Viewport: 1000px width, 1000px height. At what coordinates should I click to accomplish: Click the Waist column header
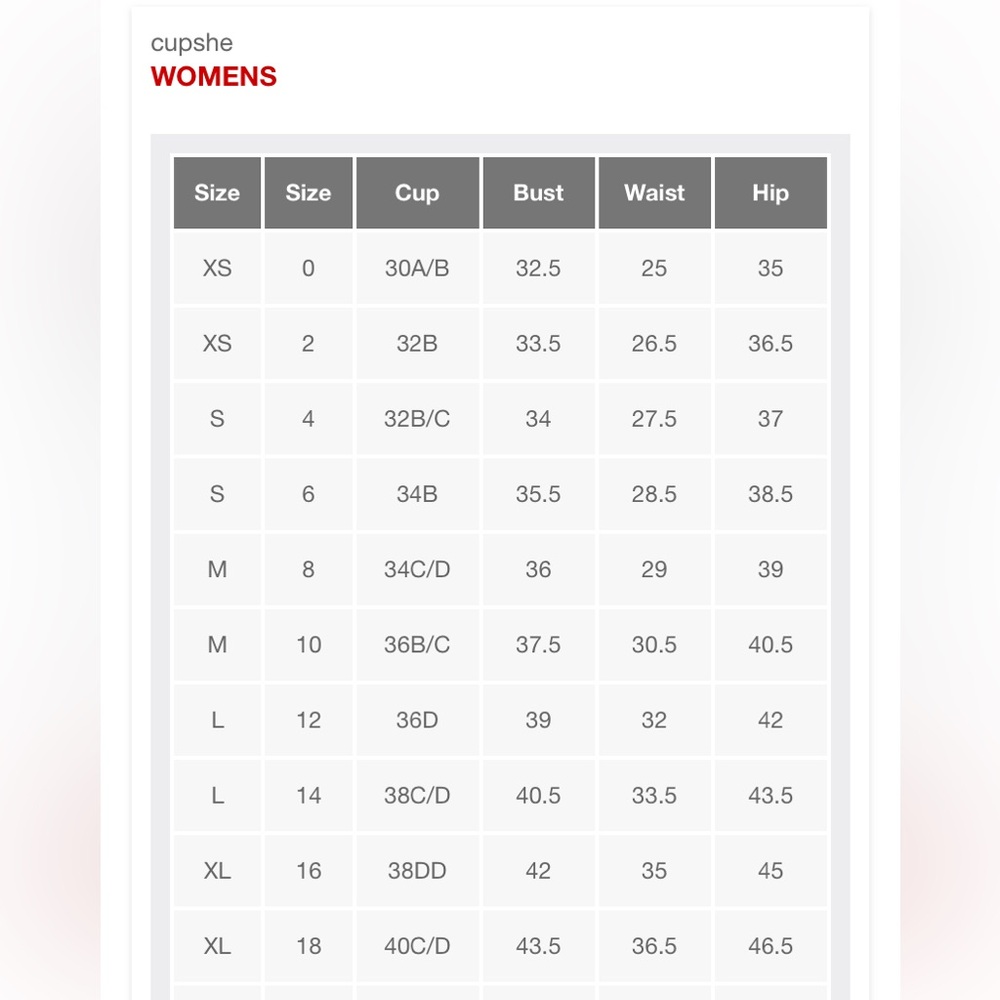pos(654,193)
